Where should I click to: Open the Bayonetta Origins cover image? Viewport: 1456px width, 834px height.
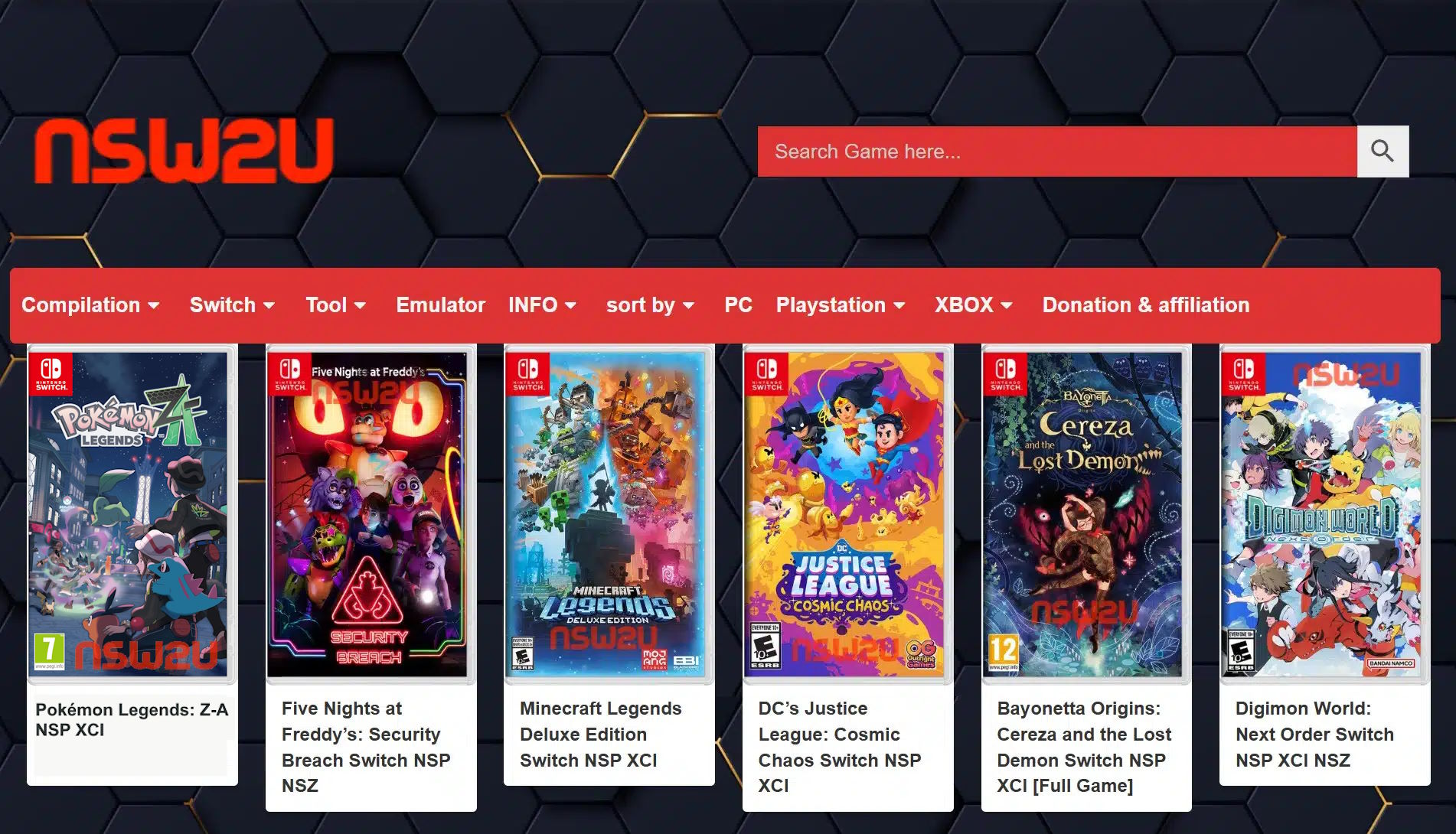coord(1086,514)
